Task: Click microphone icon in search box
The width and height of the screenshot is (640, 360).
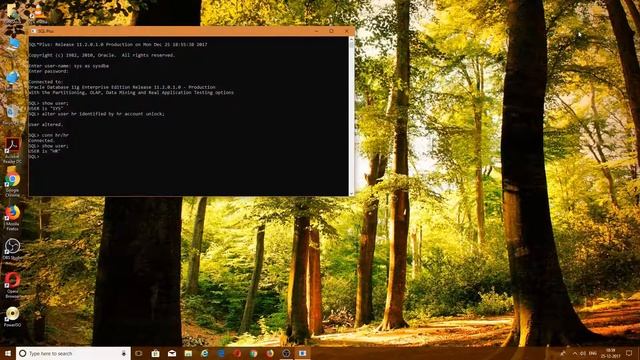Action: click(x=124, y=353)
